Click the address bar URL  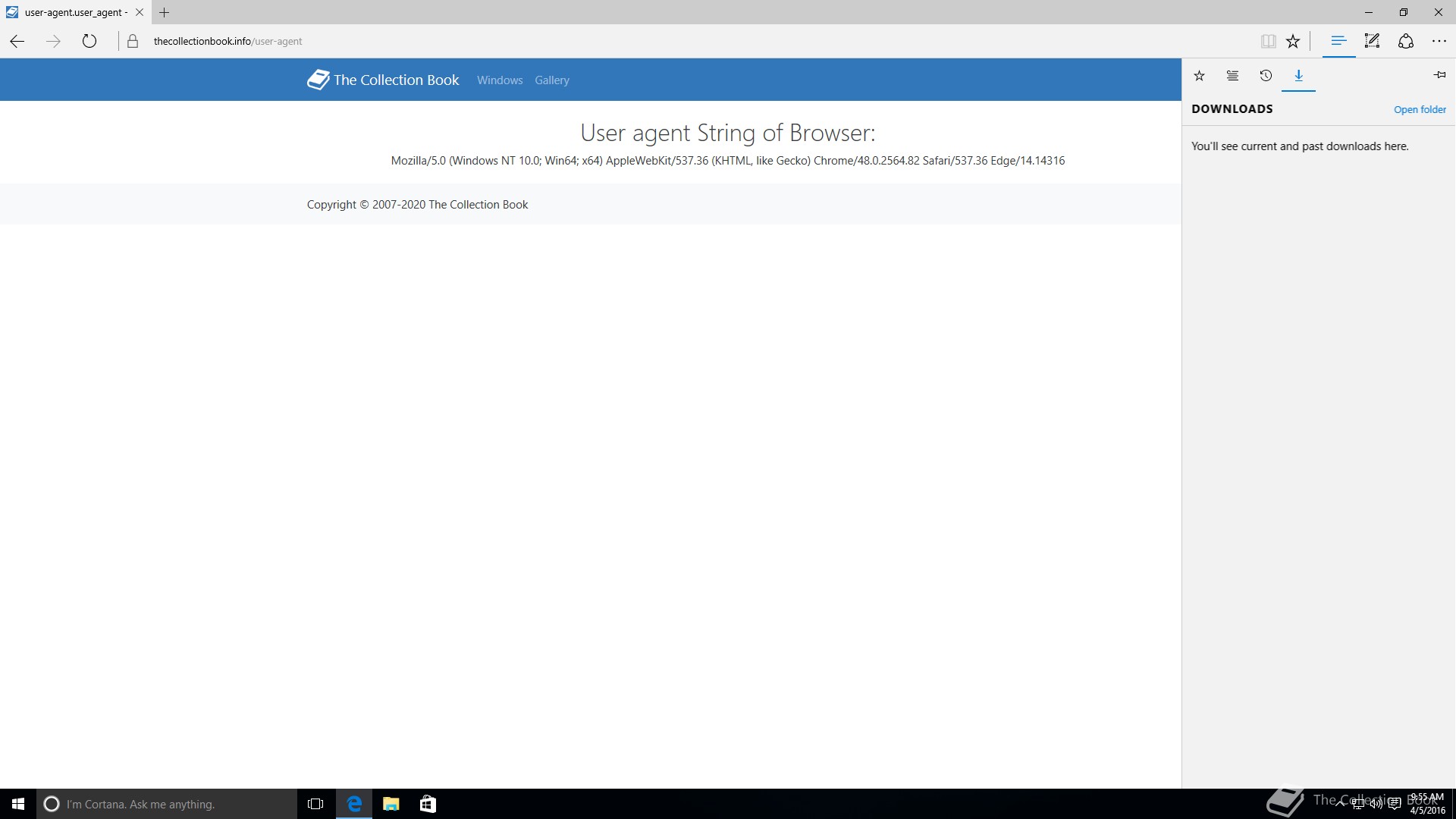pyautogui.click(x=227, y=41)
